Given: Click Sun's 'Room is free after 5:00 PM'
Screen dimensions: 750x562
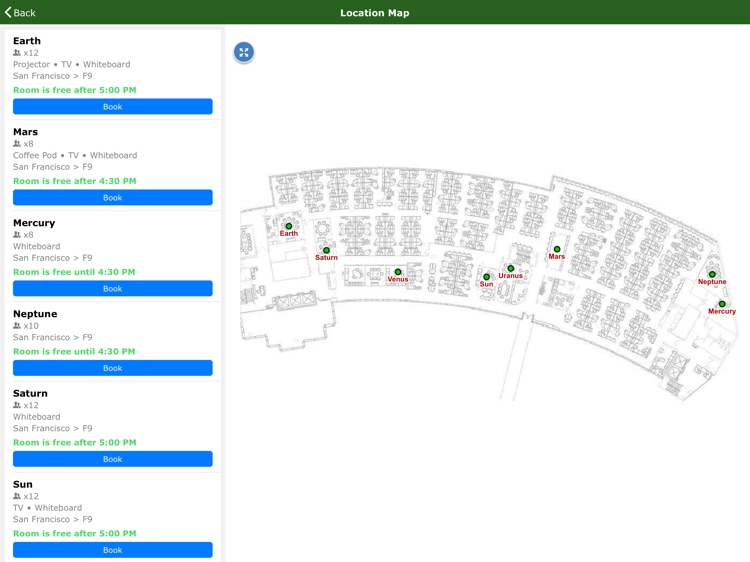Looking at the screenshot, I should pyautogui.click(x=75, y=533).
